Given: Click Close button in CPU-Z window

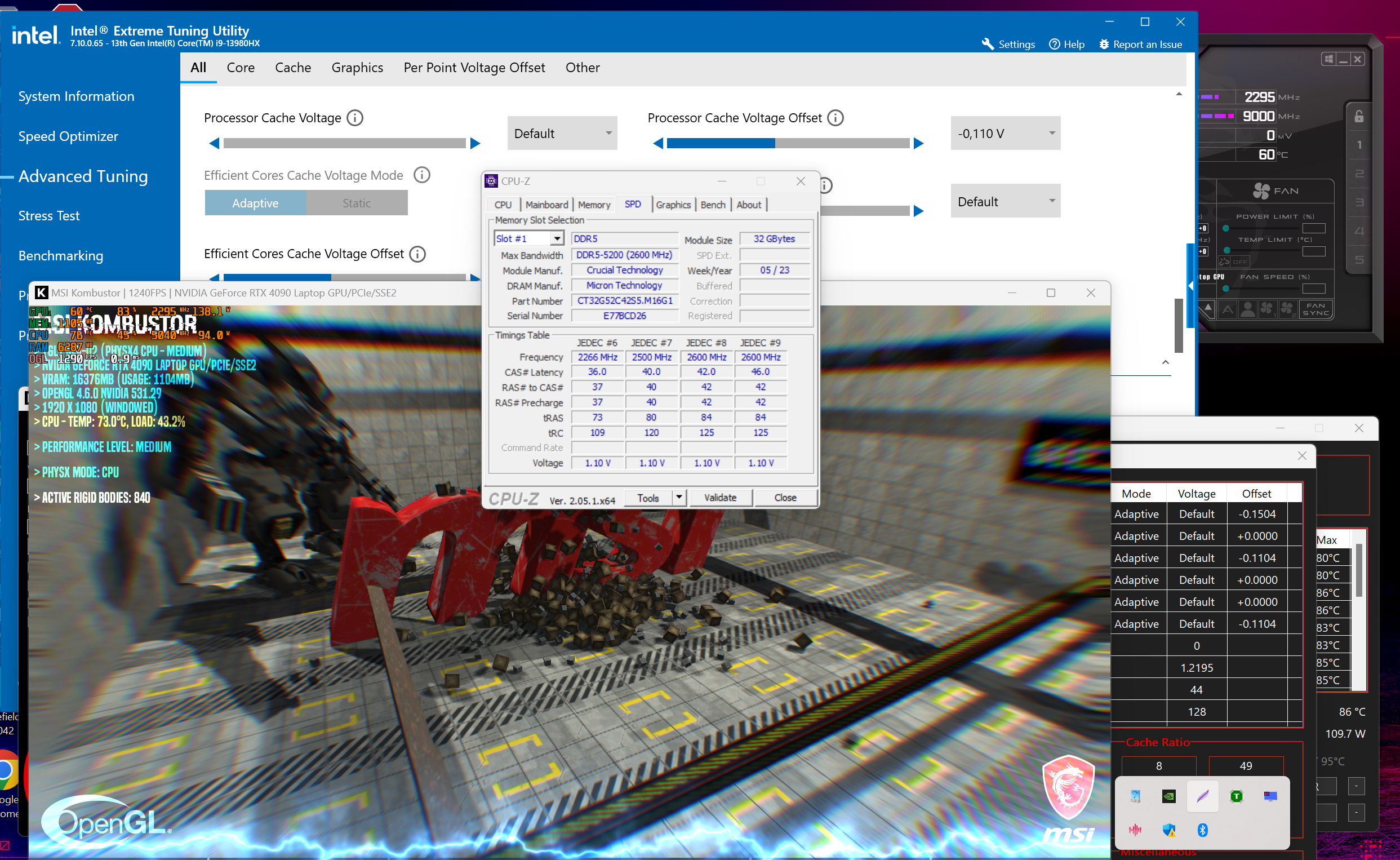Looking at the screenshot, I should coord(783,497).
